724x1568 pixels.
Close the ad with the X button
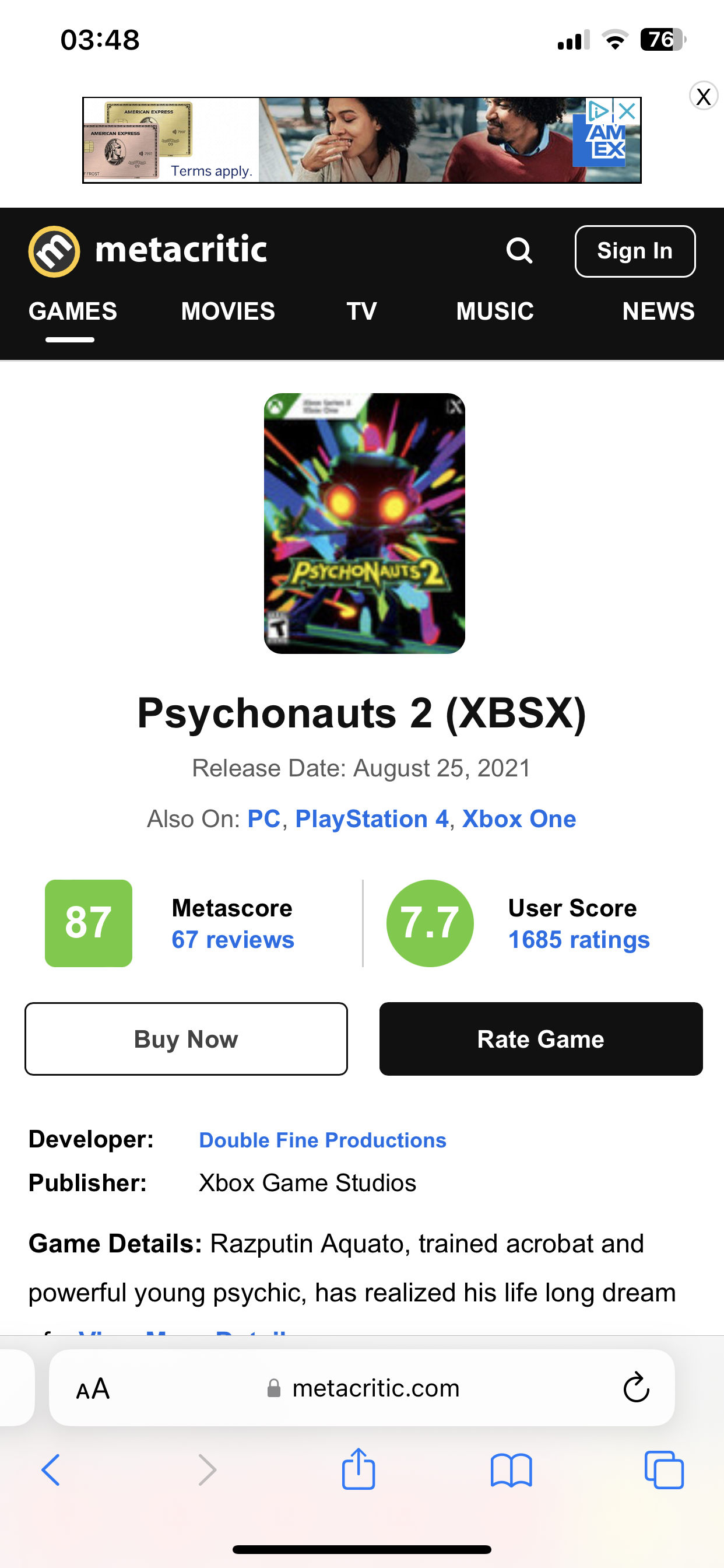[704, 96]
